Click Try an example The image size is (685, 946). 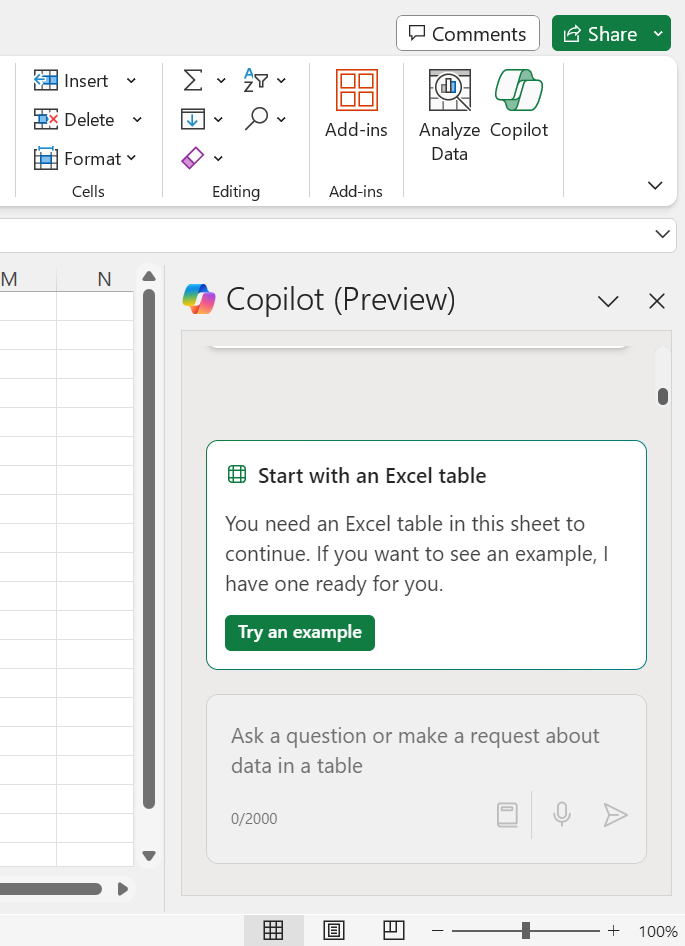(x=300, y=632)
